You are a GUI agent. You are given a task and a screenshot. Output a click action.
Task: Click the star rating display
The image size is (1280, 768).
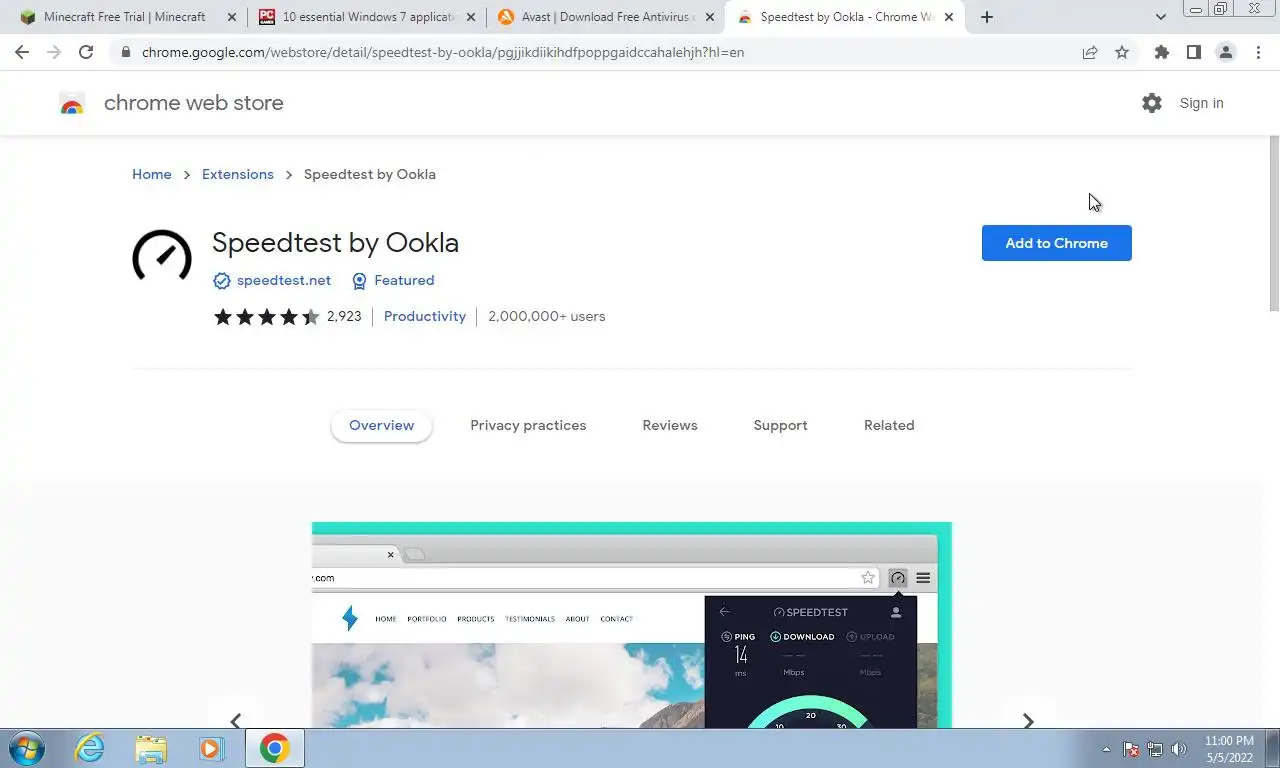pyautogui.click(x=266, y=317)
